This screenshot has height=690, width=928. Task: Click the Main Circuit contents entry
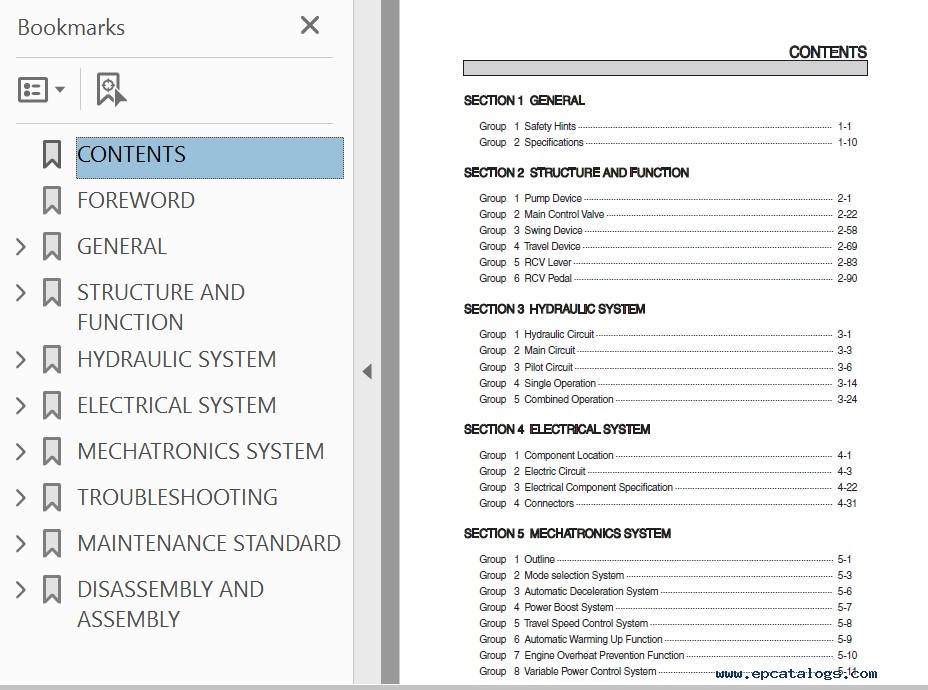click(665, 350)
